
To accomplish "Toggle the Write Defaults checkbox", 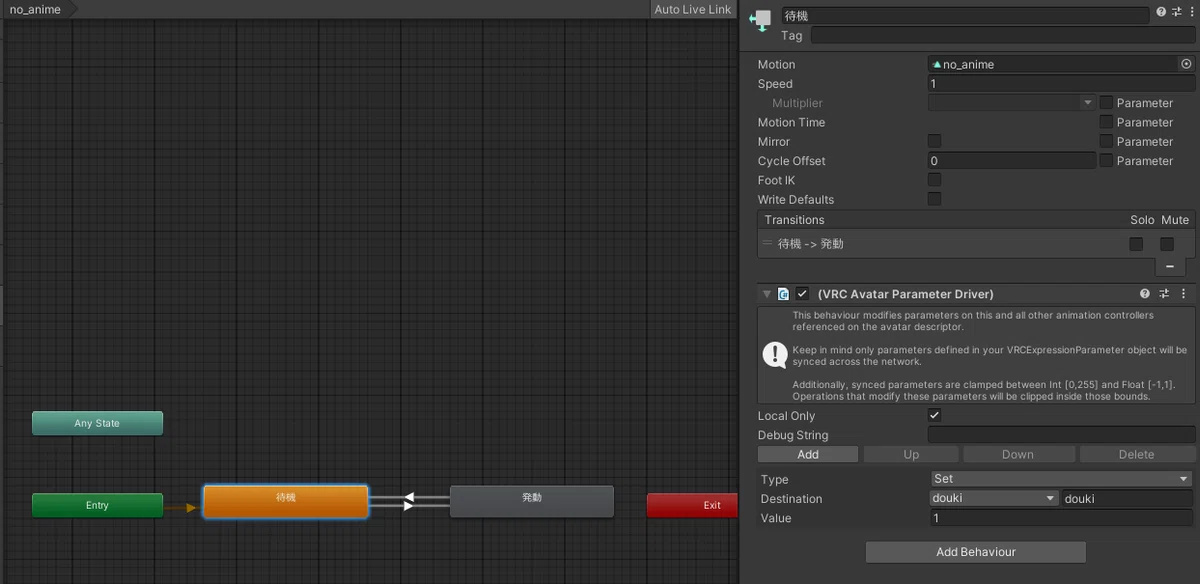I will pos(934,199).
